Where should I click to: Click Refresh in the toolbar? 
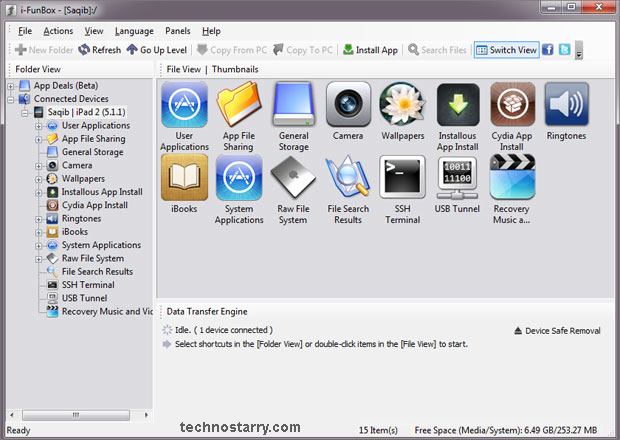click(x=100, y=50)
